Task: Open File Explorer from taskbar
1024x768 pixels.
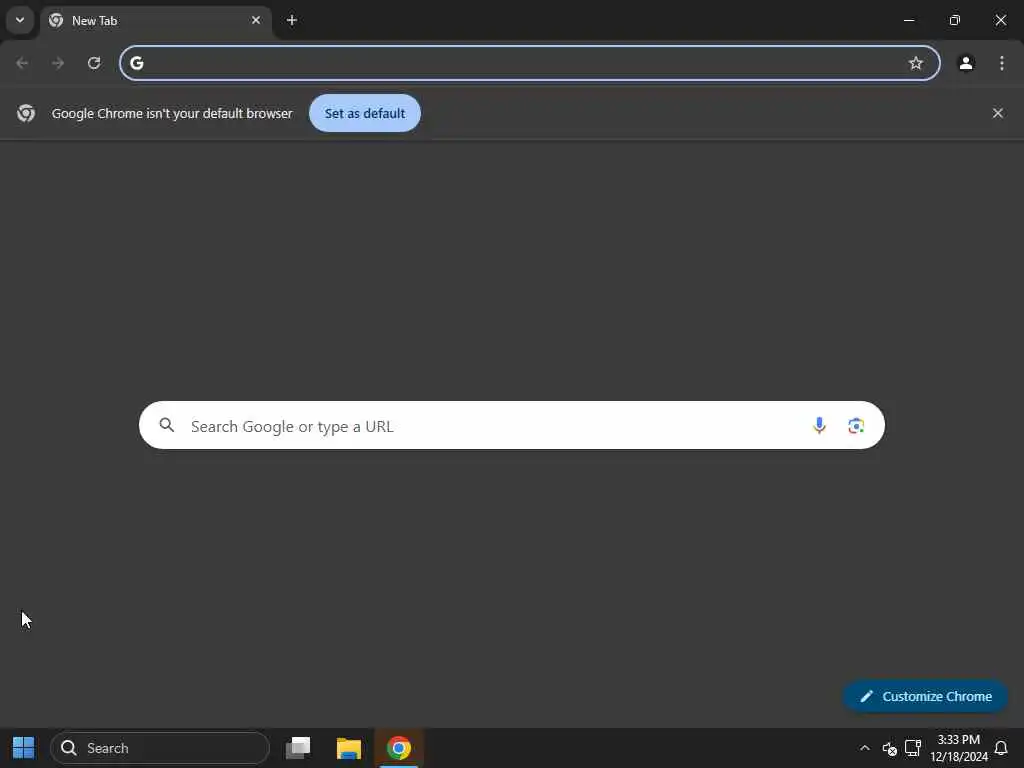Action: click(349, 748)
